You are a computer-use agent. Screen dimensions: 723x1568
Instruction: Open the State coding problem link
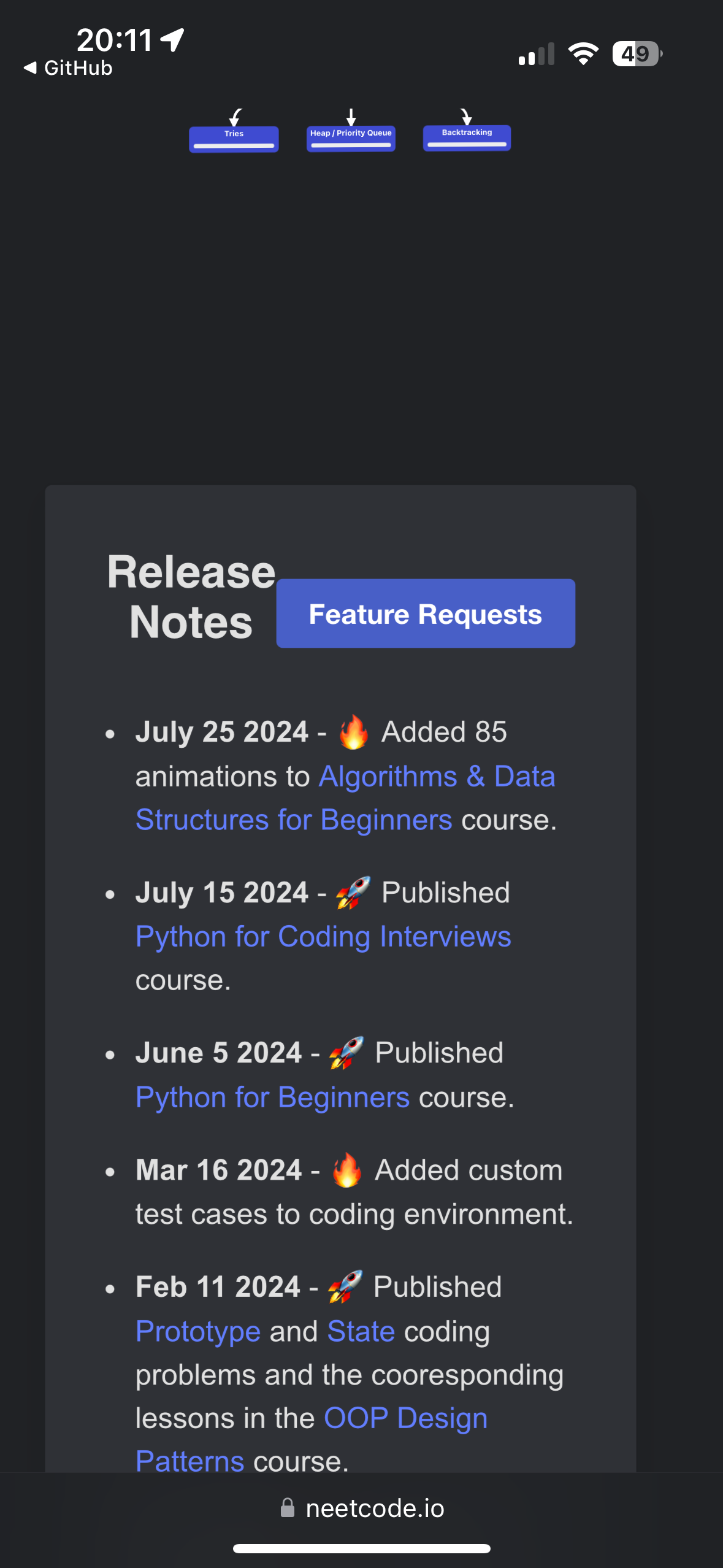pos(361,1331)
